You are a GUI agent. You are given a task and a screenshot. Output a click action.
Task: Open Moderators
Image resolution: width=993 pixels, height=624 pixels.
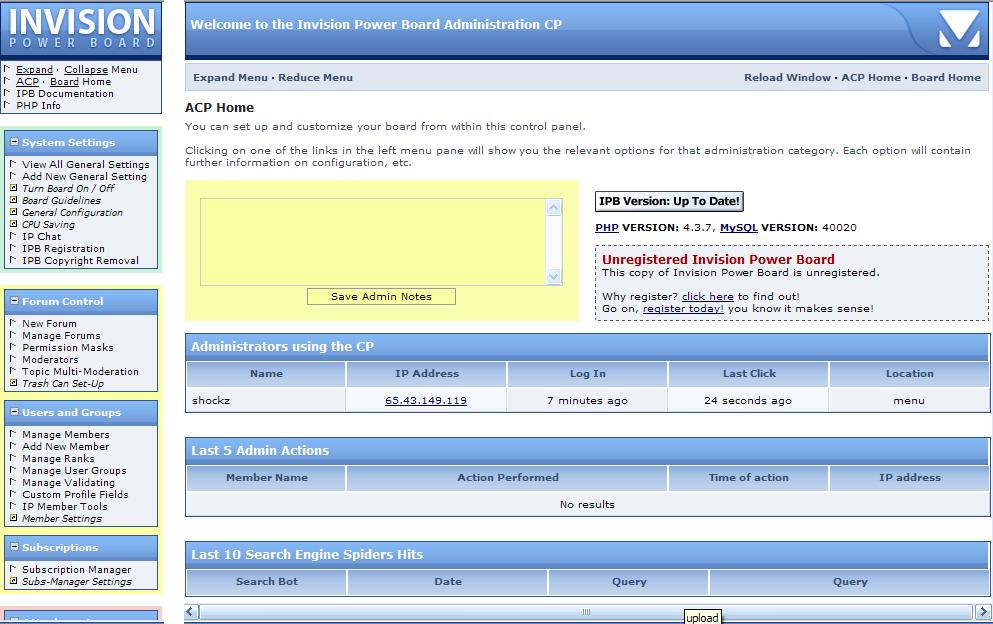50,360
